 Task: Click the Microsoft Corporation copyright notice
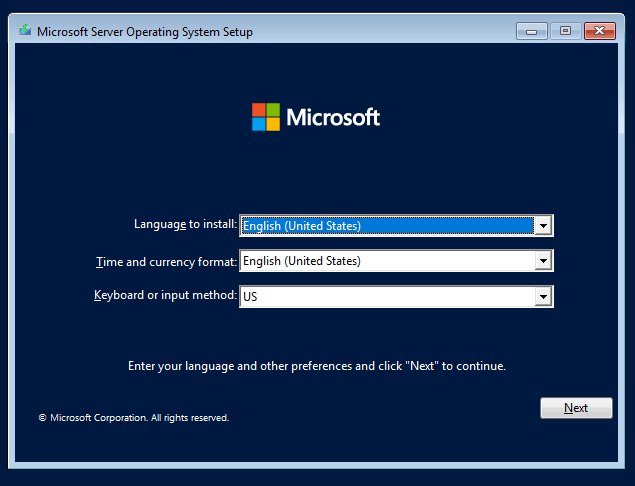click(x=134, y=418)
